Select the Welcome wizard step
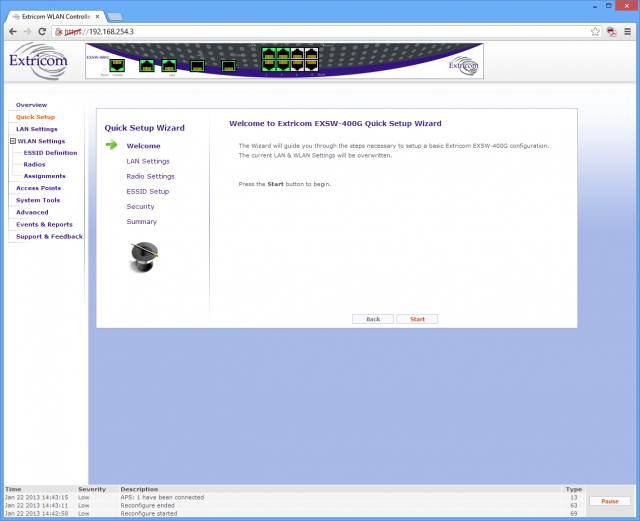 click(143, 146)
